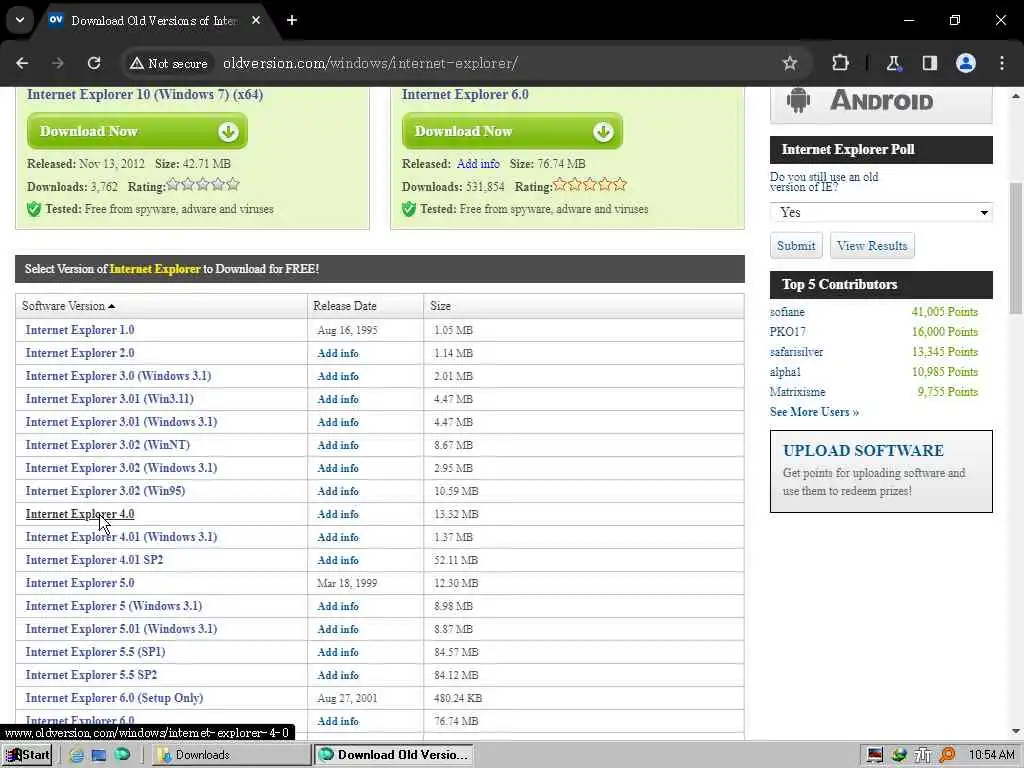Click Add info for Internet Explorer 5.5 (SP1)

pyautogui.click(x=338, y=652)
